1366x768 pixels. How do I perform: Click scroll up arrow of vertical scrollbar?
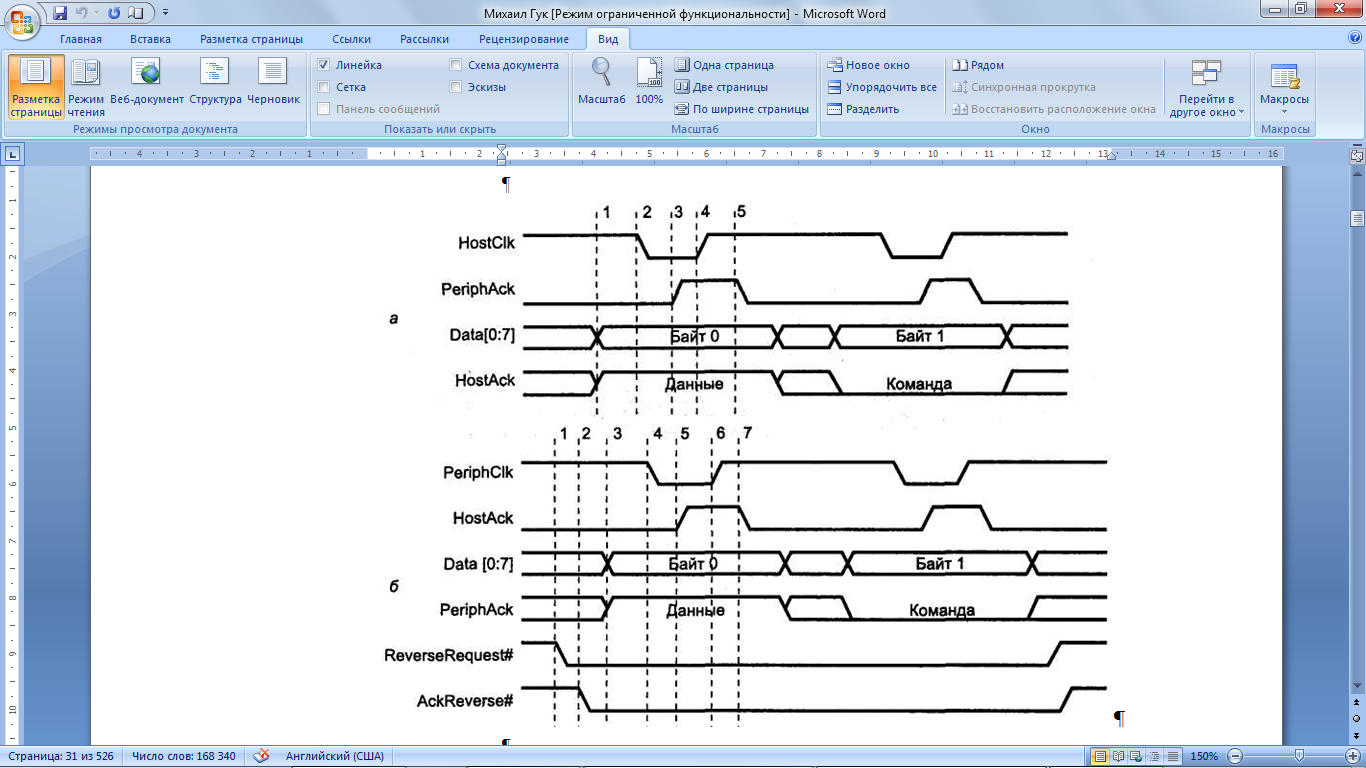tap(1357, 172)
